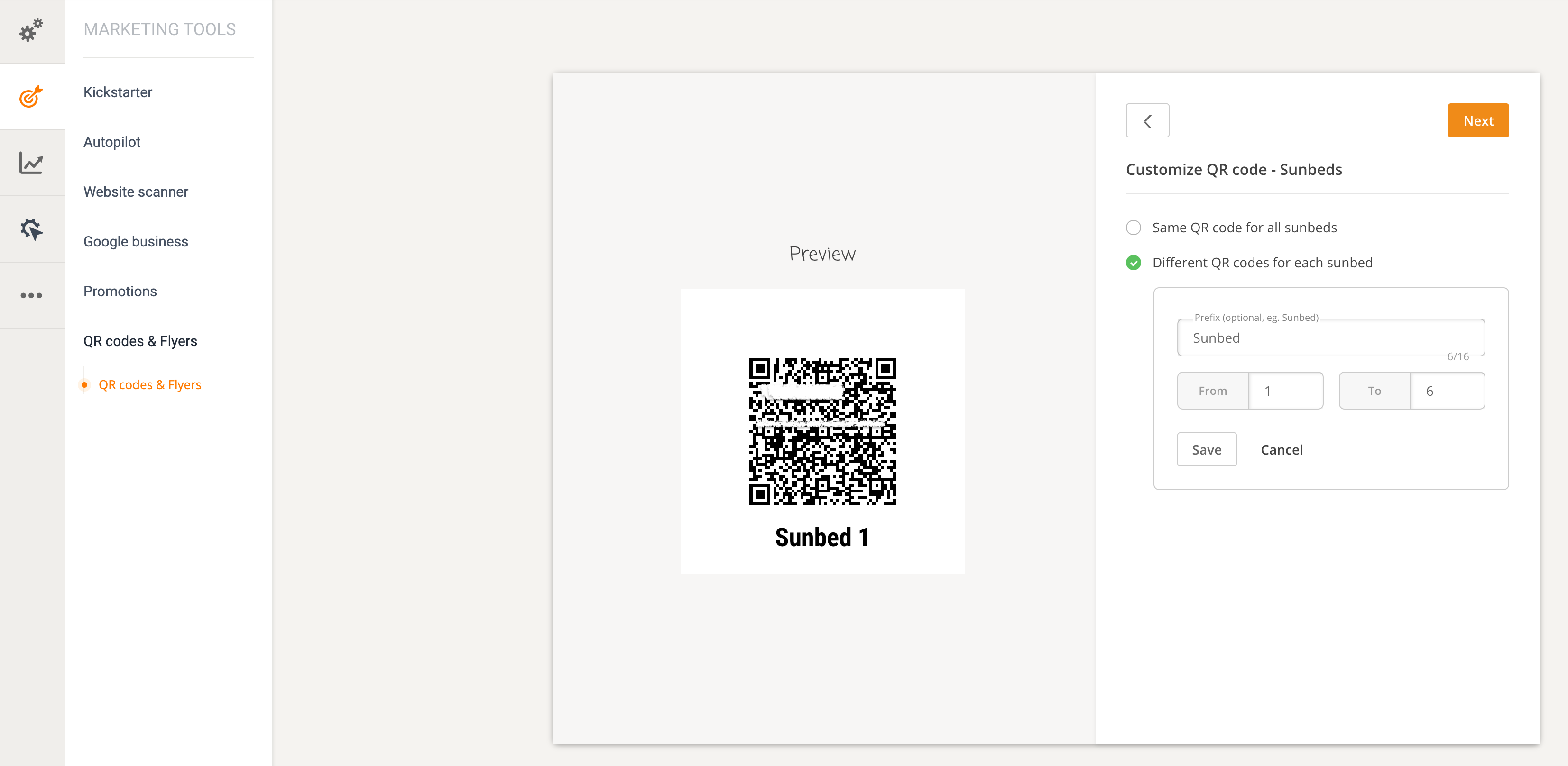
Task: Click the '6/16' character counter
Action: tap(1458, 356)
